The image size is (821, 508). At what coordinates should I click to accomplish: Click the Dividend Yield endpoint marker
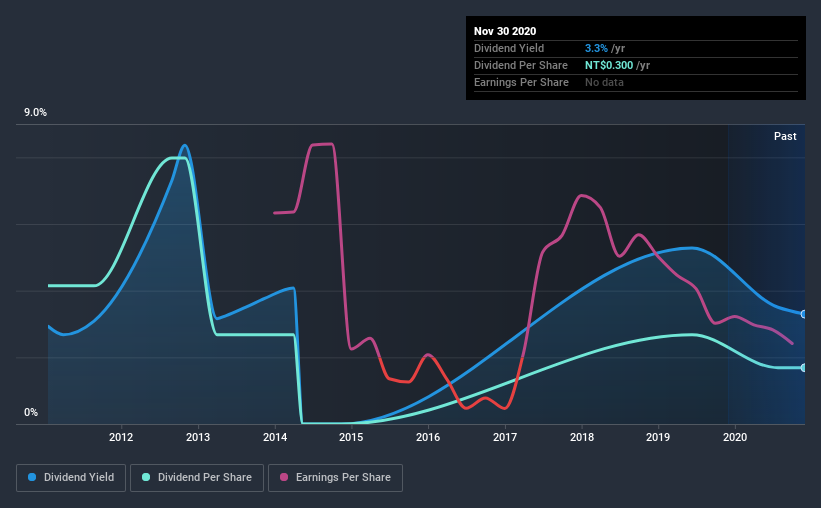[804, 314]
